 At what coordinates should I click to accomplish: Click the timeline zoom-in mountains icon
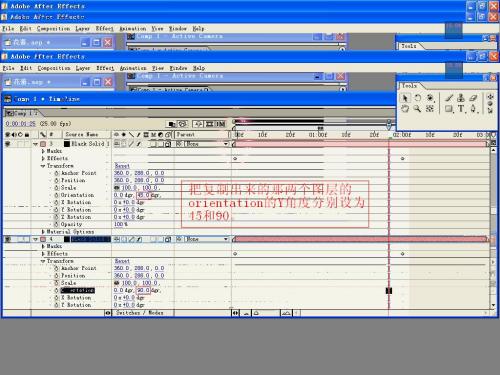click(x=286, y=313)
